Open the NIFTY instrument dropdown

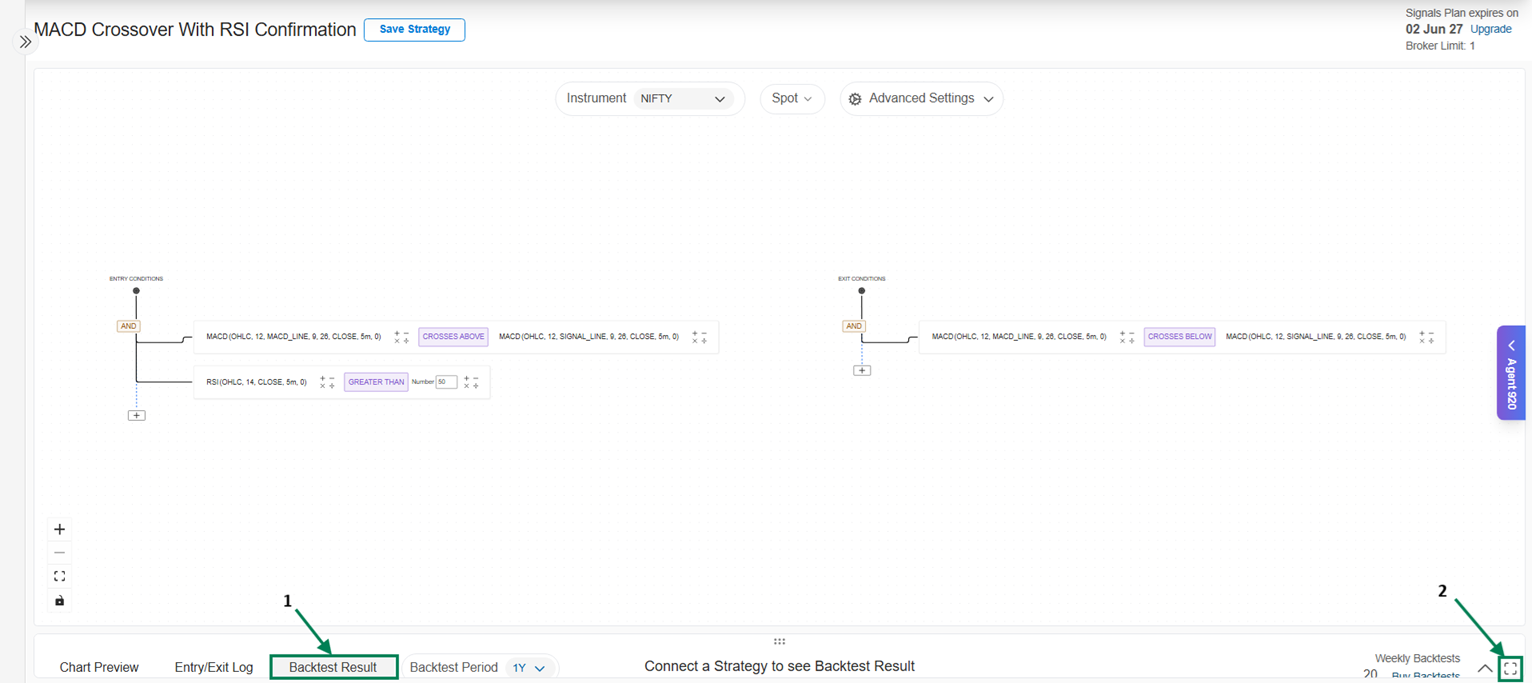pyautogui.click(x=683, y=99)
